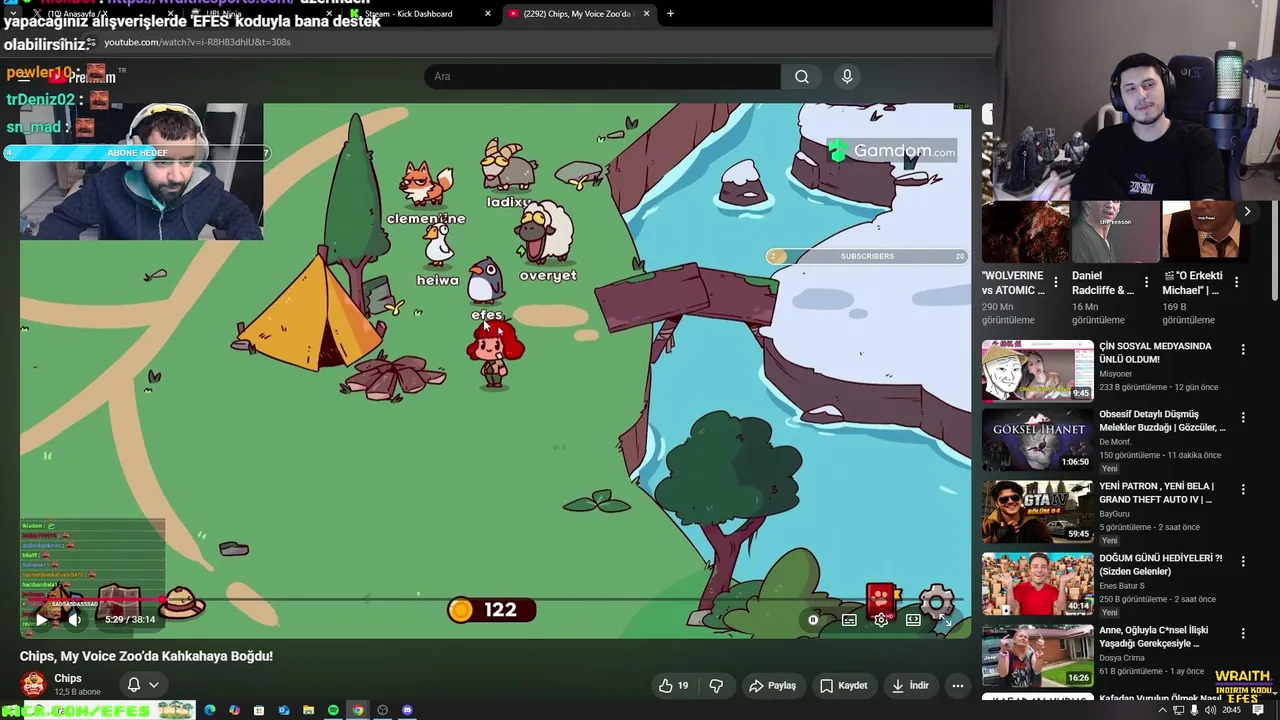Open Outlook from the taskbar
This screenshot has width=1280, height=720.
[x=284, y=710]
